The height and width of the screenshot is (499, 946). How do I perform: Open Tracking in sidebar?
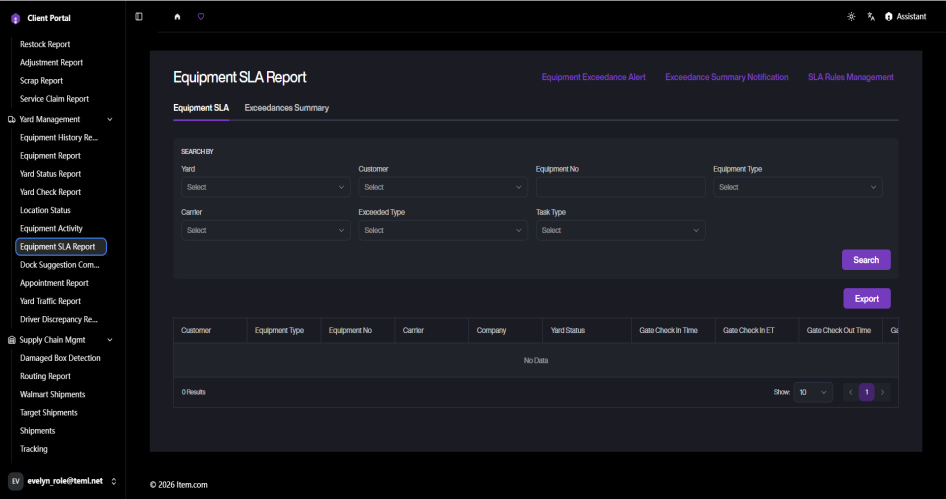coord(34,449)
